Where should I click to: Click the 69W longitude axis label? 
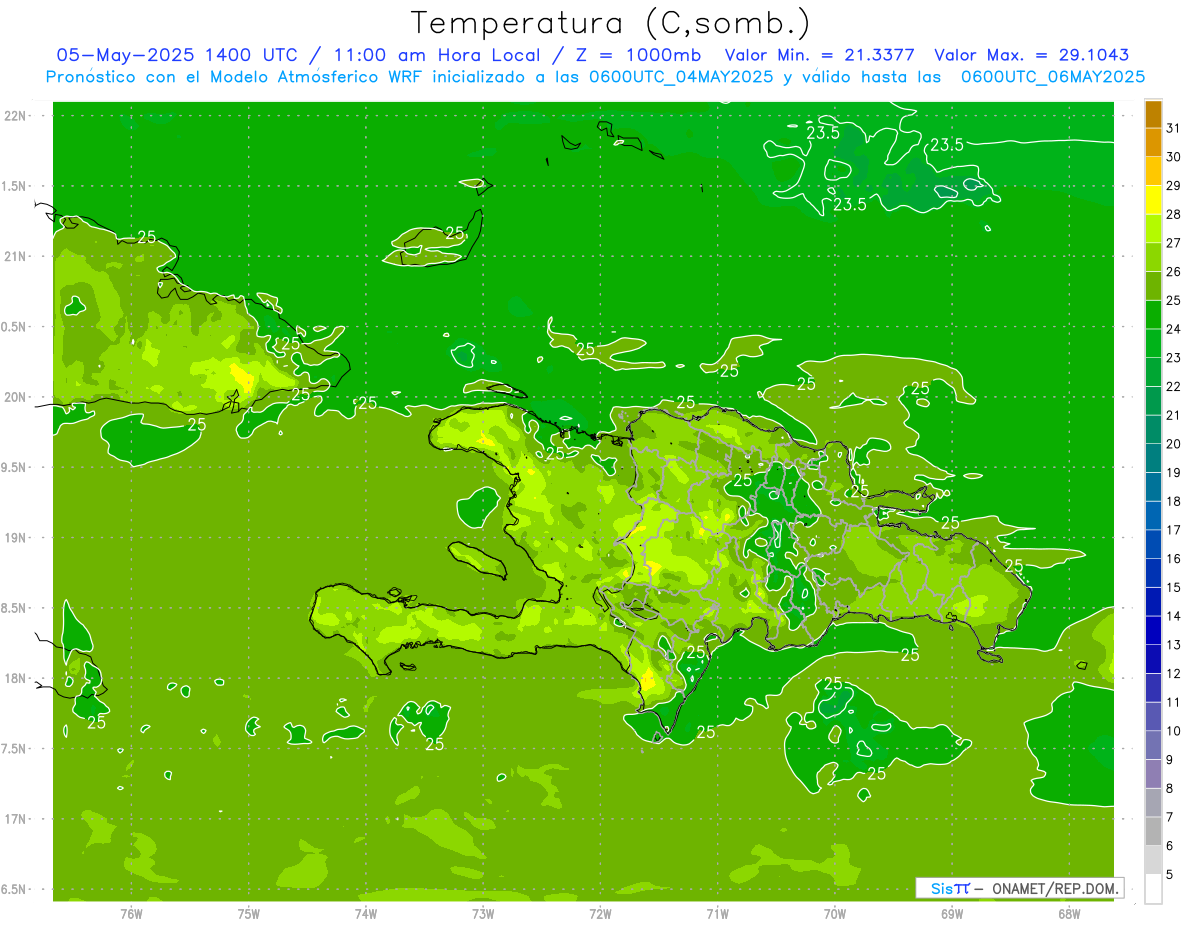click(x=951, y=913)
